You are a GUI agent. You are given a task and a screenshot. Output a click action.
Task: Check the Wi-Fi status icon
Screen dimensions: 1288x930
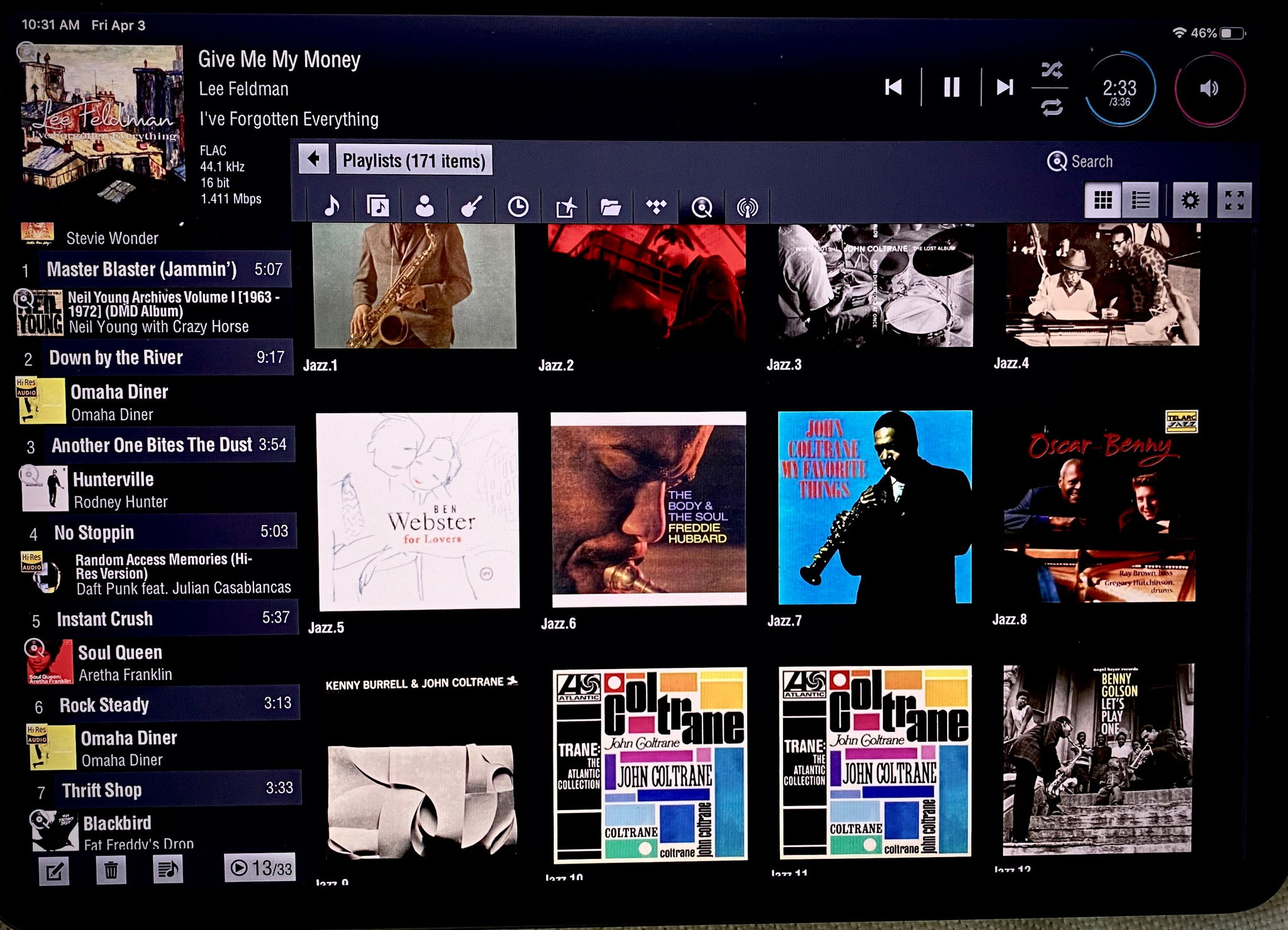[1179, 33]
